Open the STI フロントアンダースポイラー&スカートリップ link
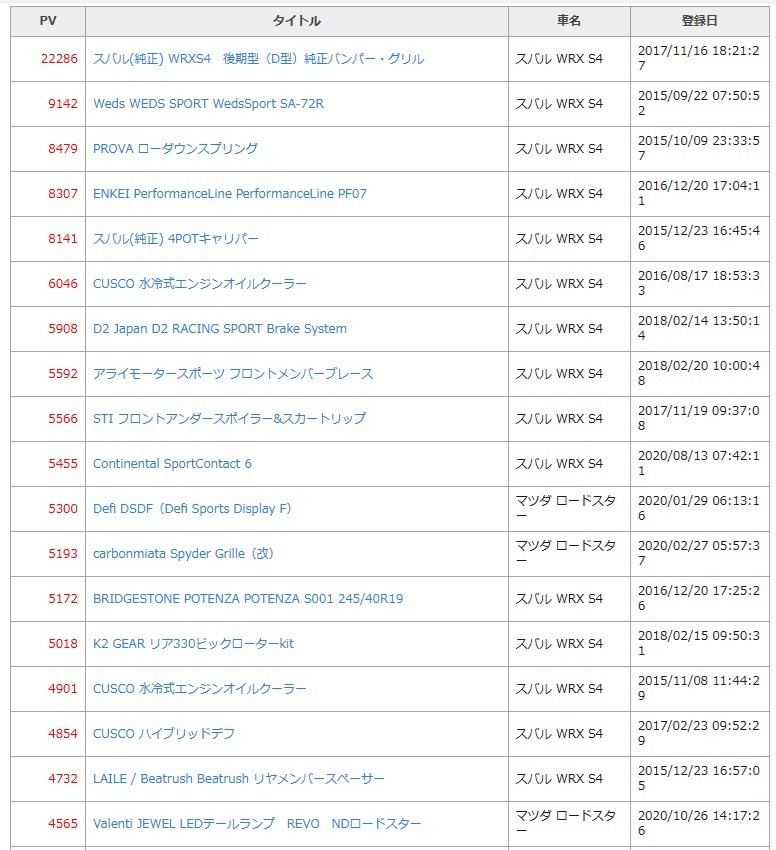This screenshot has height=850, width=776. click(229, 419)
